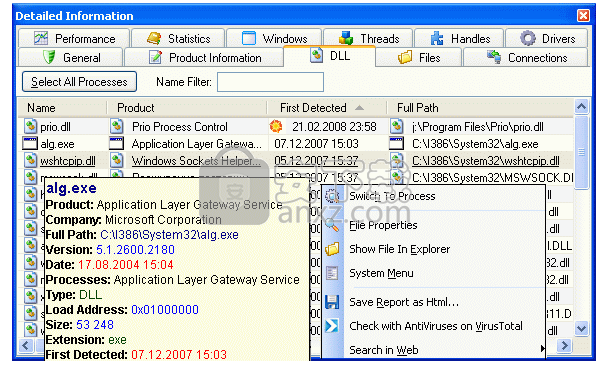Switch to Product Information tab
614x374 pixels.
[204, 58]
